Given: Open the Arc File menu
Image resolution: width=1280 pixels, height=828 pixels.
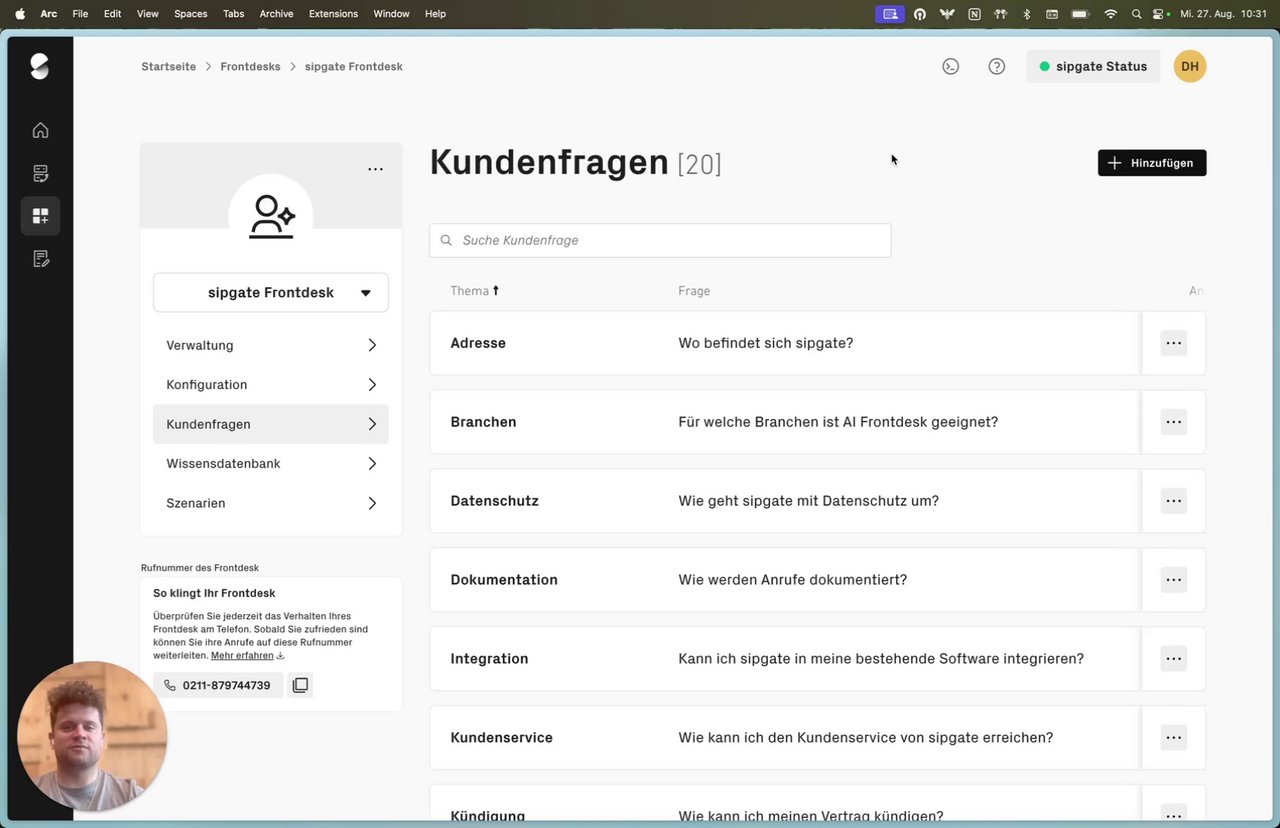Looking at the screenshot, I should [80, 14].
